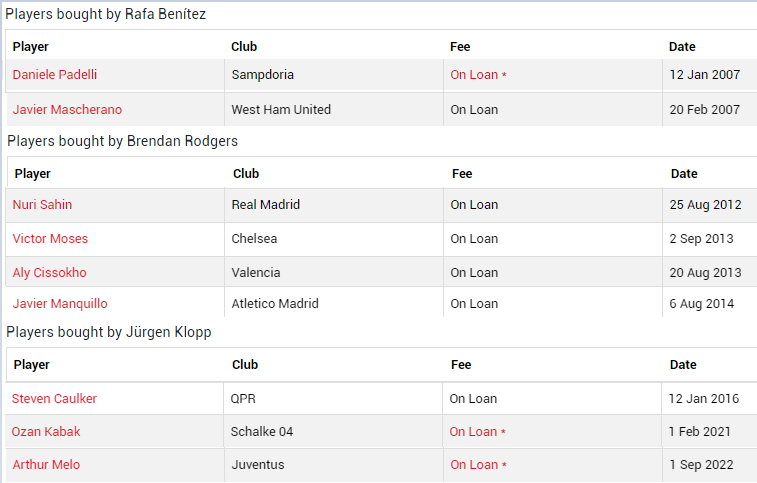Open Arthur Melo player link
Image resolution: width=757 pixels, height=483 pixels.
pos(46,464)
